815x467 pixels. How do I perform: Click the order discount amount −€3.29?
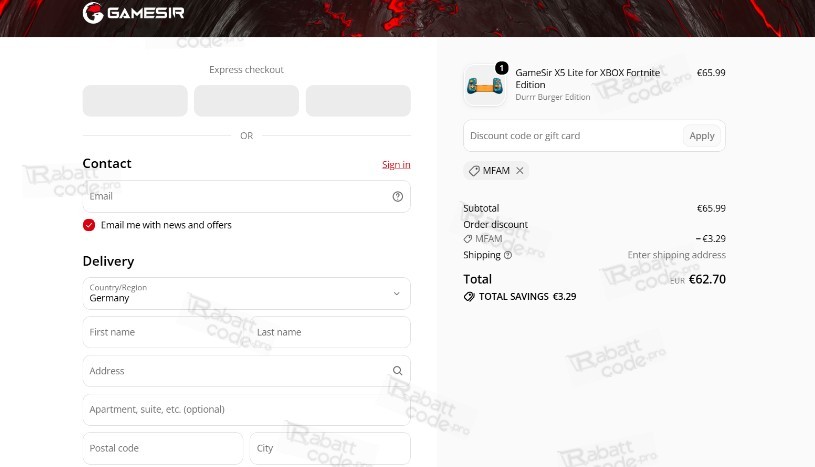(711, 239)
